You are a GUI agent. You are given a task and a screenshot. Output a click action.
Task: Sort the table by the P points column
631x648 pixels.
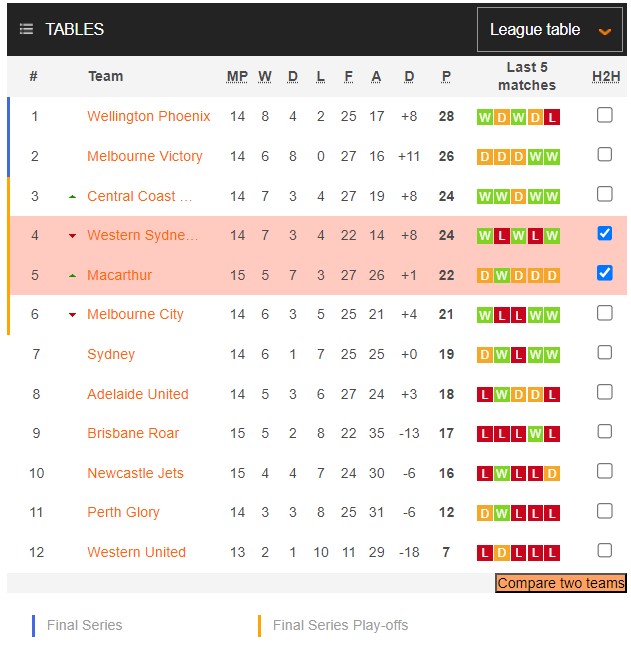pos(446,76)
